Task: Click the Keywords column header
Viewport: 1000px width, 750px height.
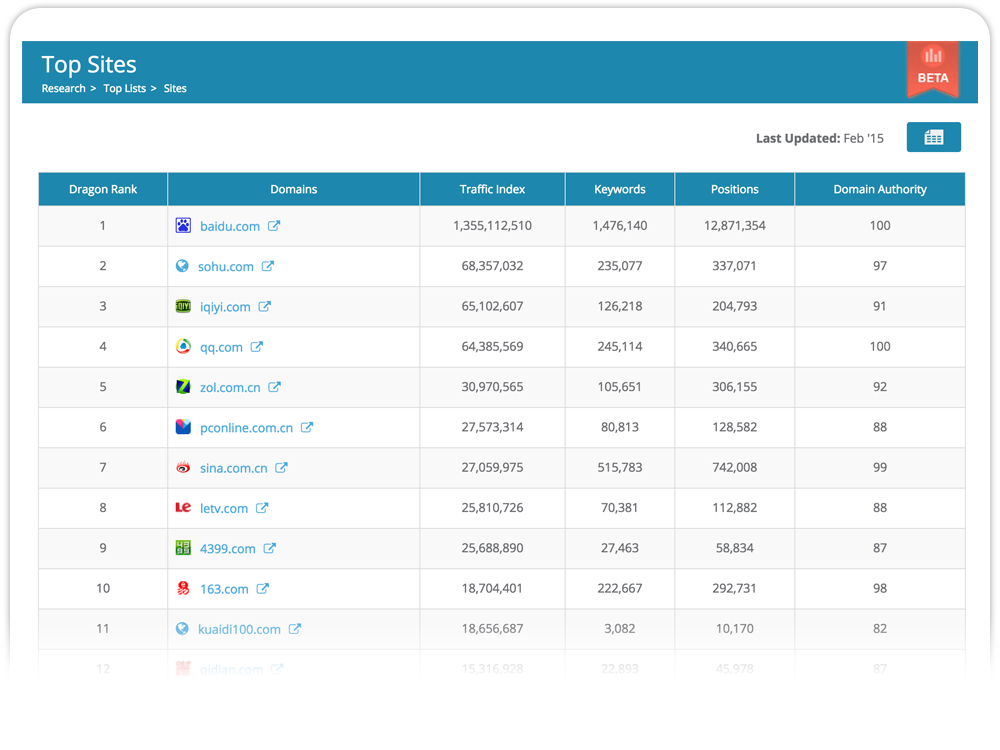Action: pos(620,189)
